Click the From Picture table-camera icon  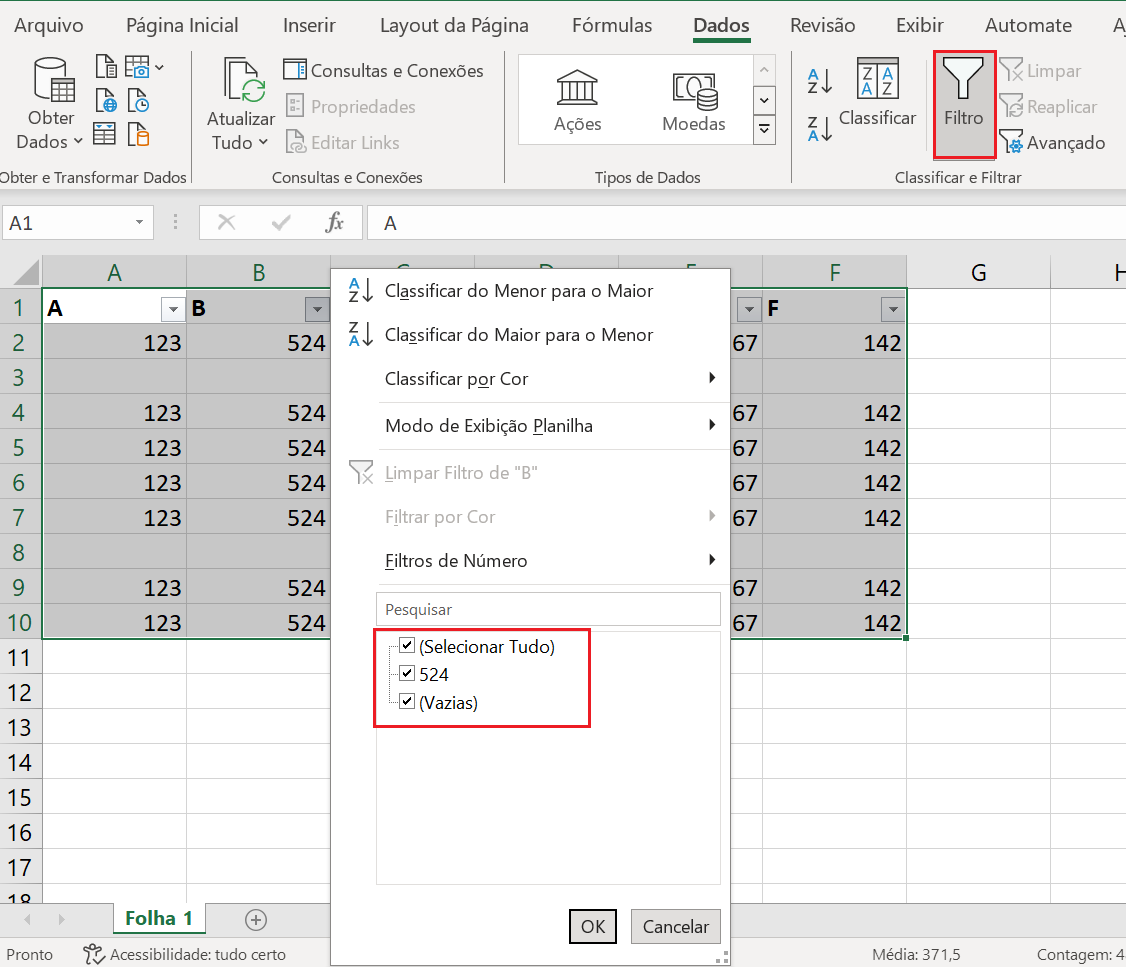(137, 67)
